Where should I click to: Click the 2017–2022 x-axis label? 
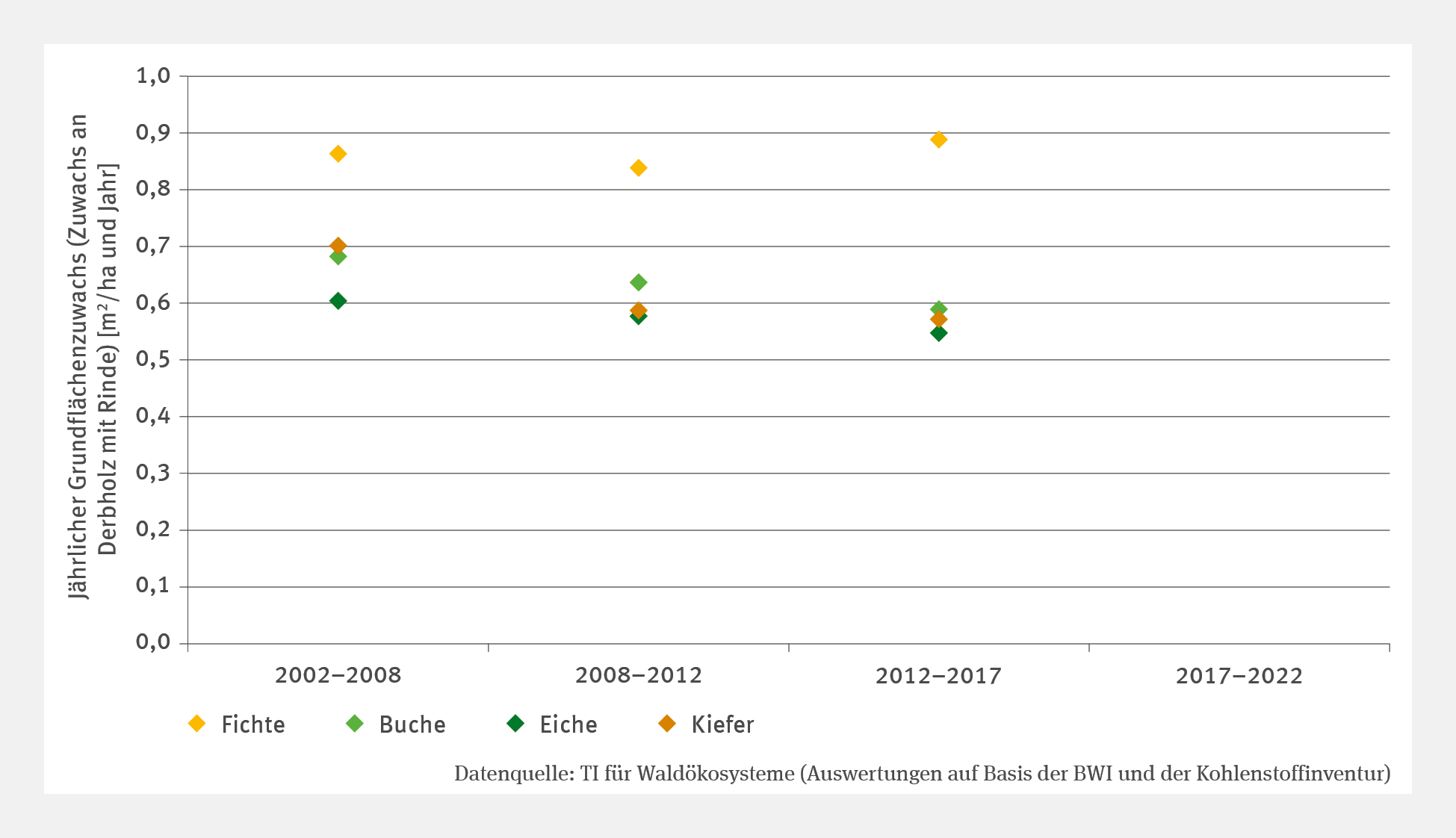pos(1239,676)
